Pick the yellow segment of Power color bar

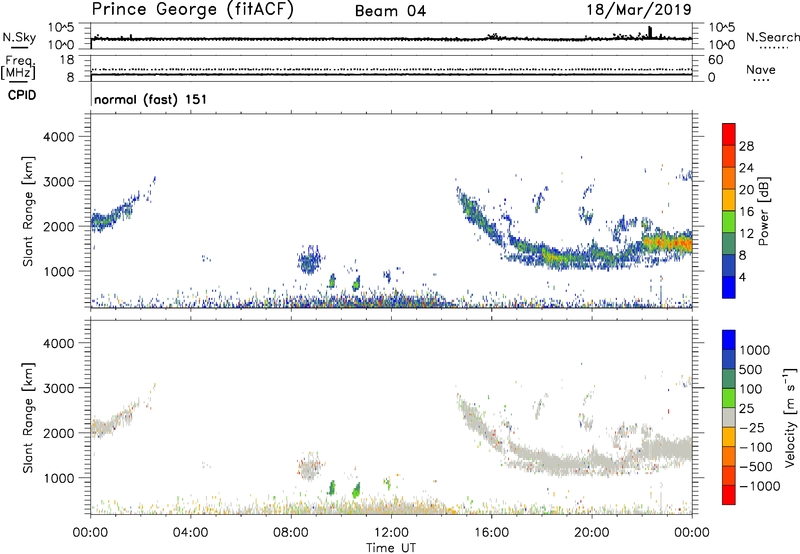[x=729, y=199]
